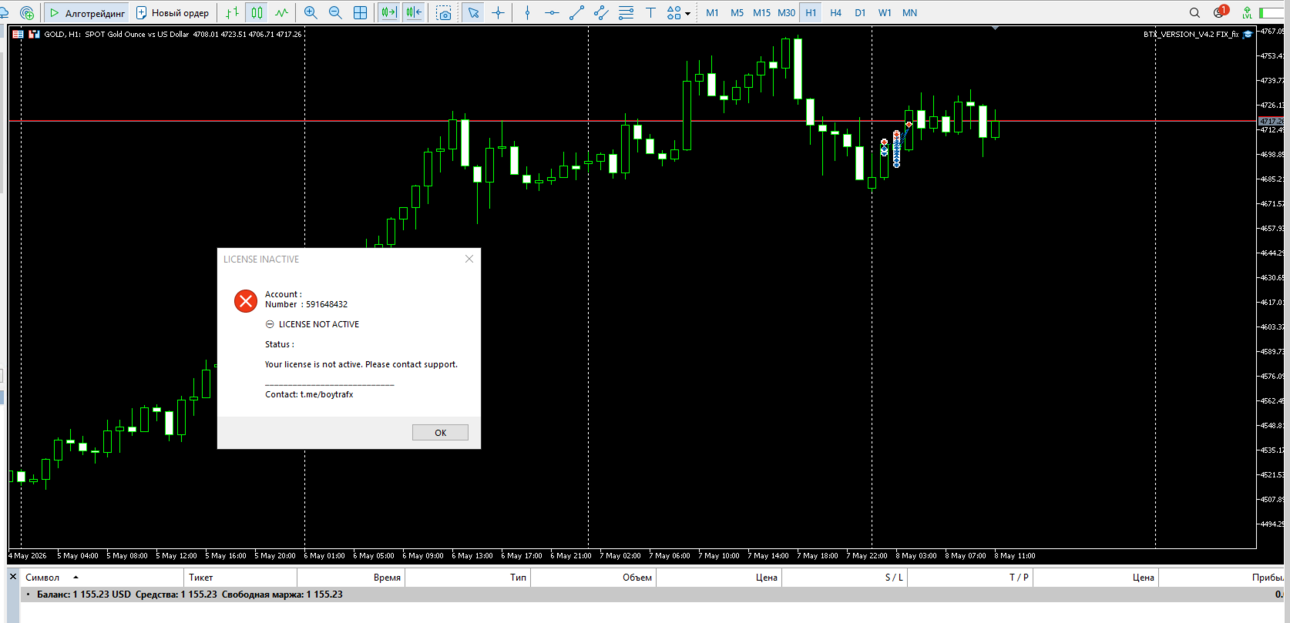
Task: Click the red horizontal price level line
Action: 632,121
